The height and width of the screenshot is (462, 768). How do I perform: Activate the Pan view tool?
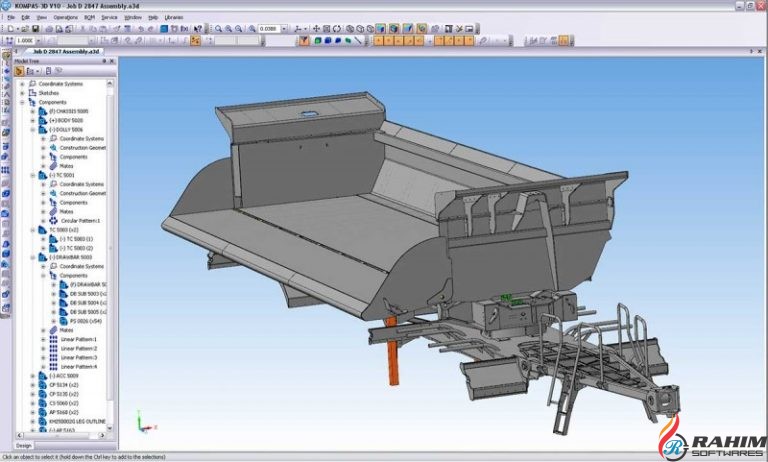coord(316,29)
